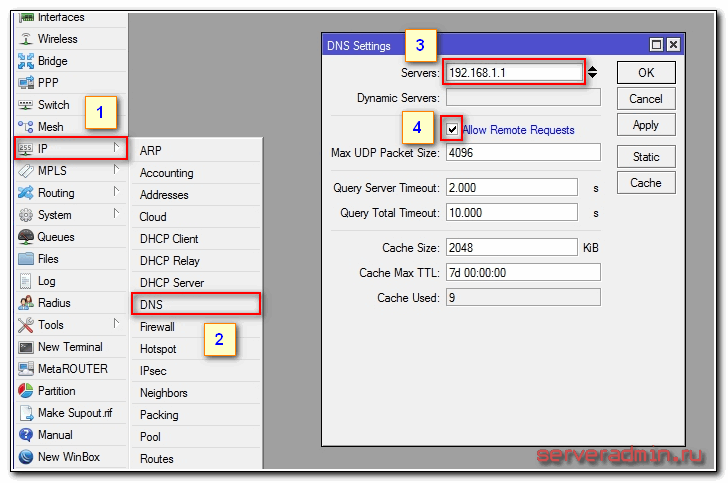This screenshot has width=728, height=483.
Task: Click the Apply button
Action: pyautogui.click(x=646, y=125)
